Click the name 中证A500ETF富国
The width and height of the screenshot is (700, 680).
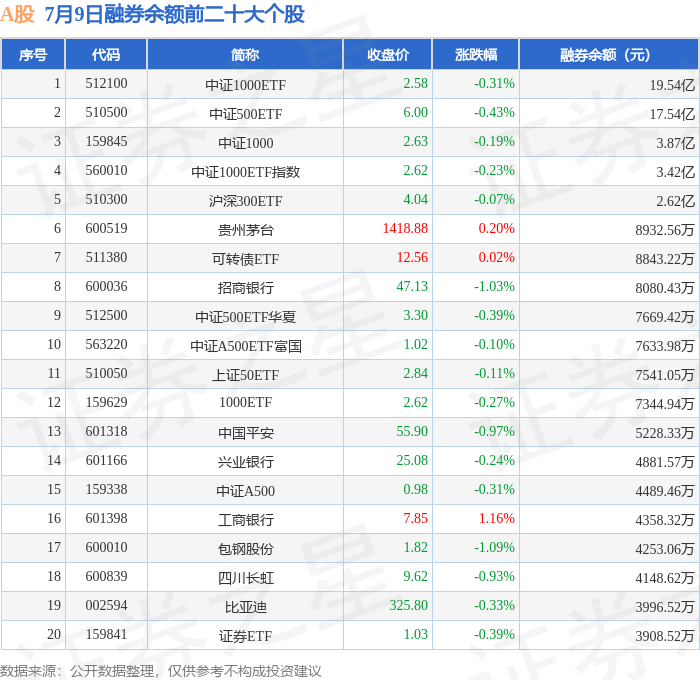[x=246, y=346]
